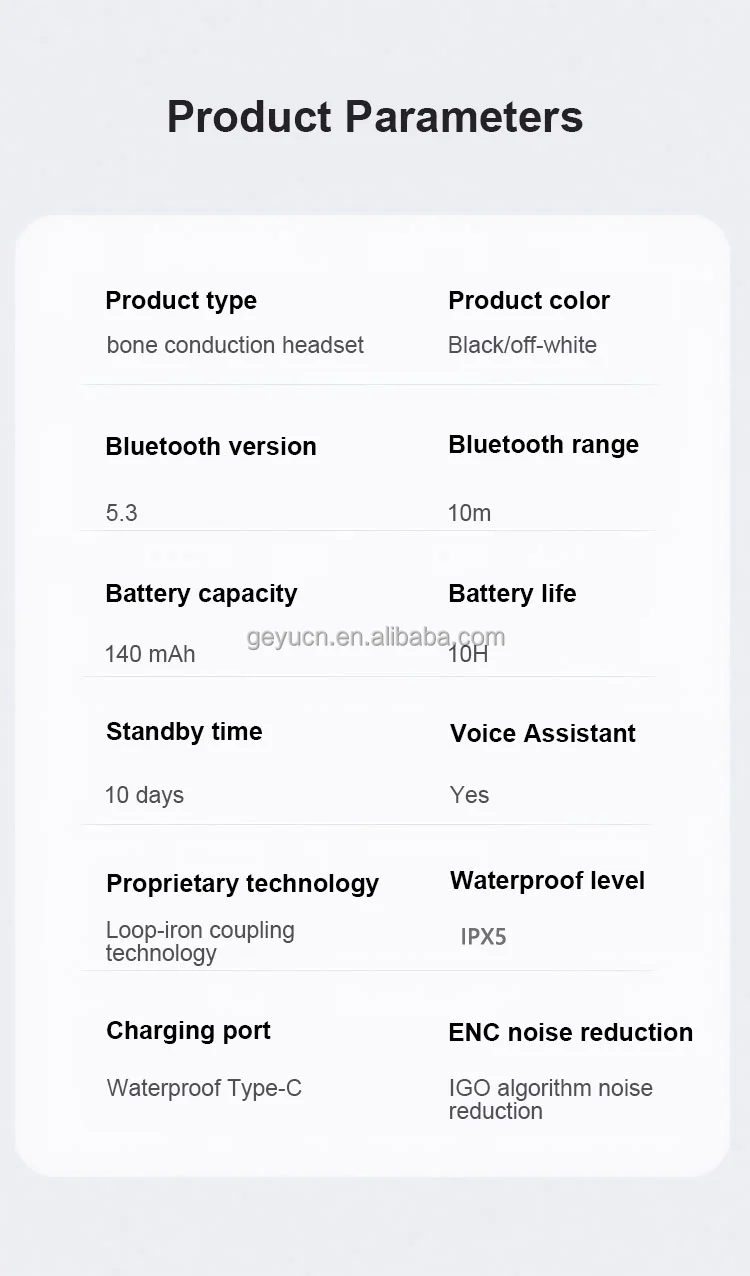The height and width of the screenshot is (1276, 750).
Task: Select the Bluetooth range label
Action: click(x=543, y=445)
